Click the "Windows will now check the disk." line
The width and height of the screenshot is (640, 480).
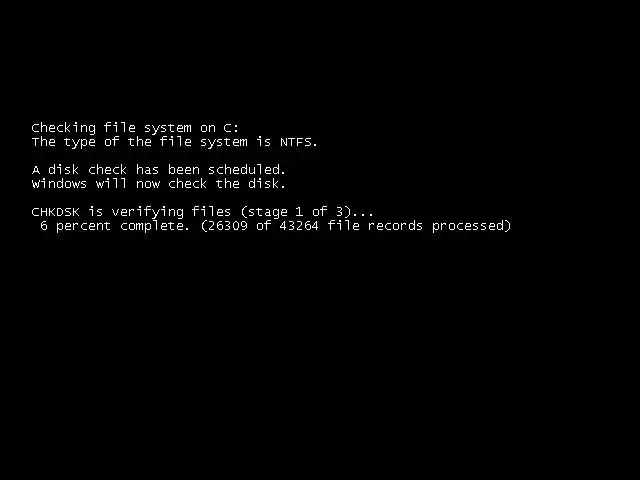[158, 184]
